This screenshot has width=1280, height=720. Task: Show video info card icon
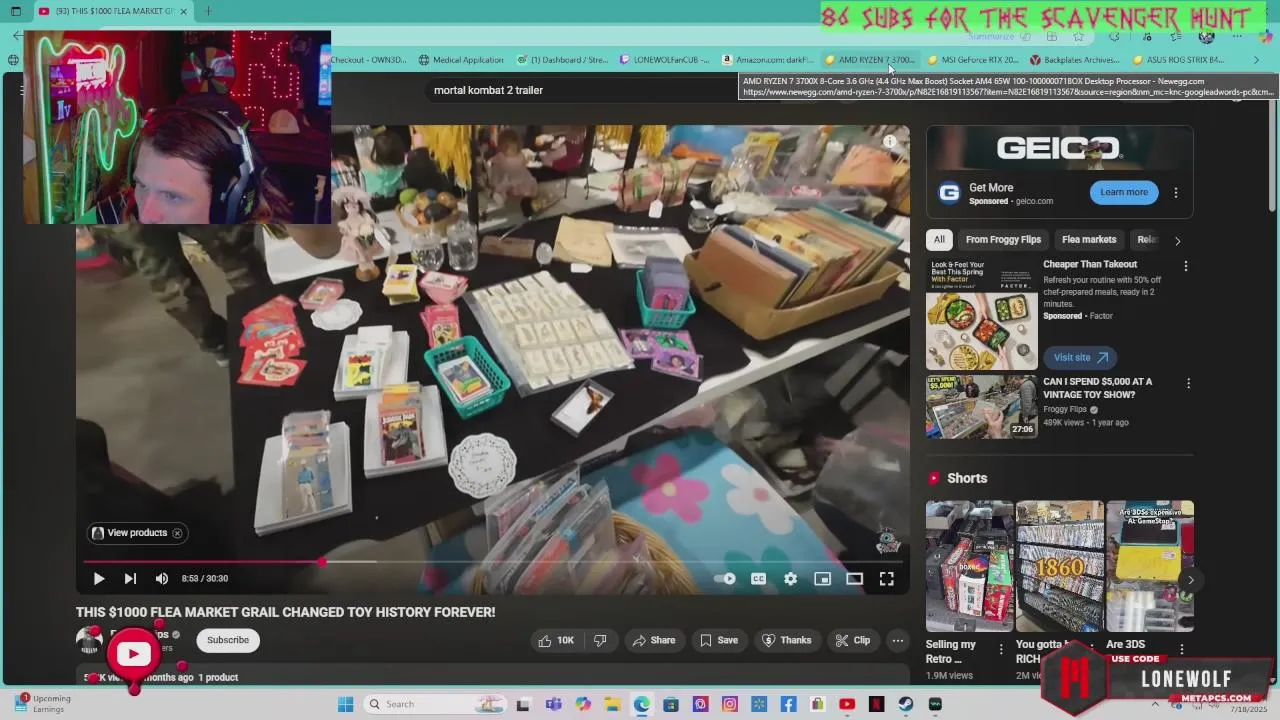pos(890,142)
